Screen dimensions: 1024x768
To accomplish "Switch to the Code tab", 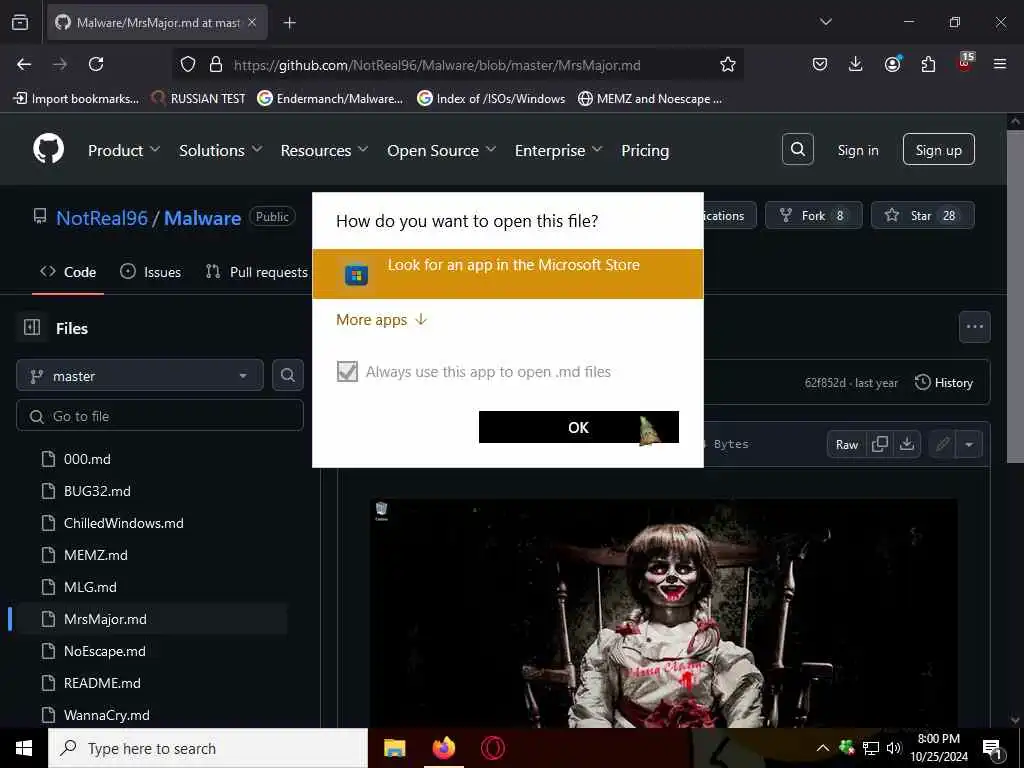I will [x=68, y=272].
